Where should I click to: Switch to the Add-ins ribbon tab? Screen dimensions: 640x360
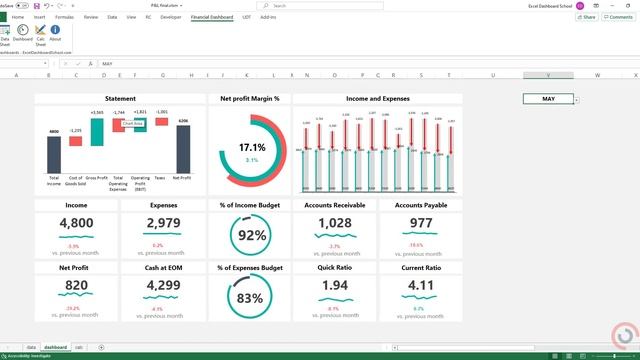coord(268,17)
